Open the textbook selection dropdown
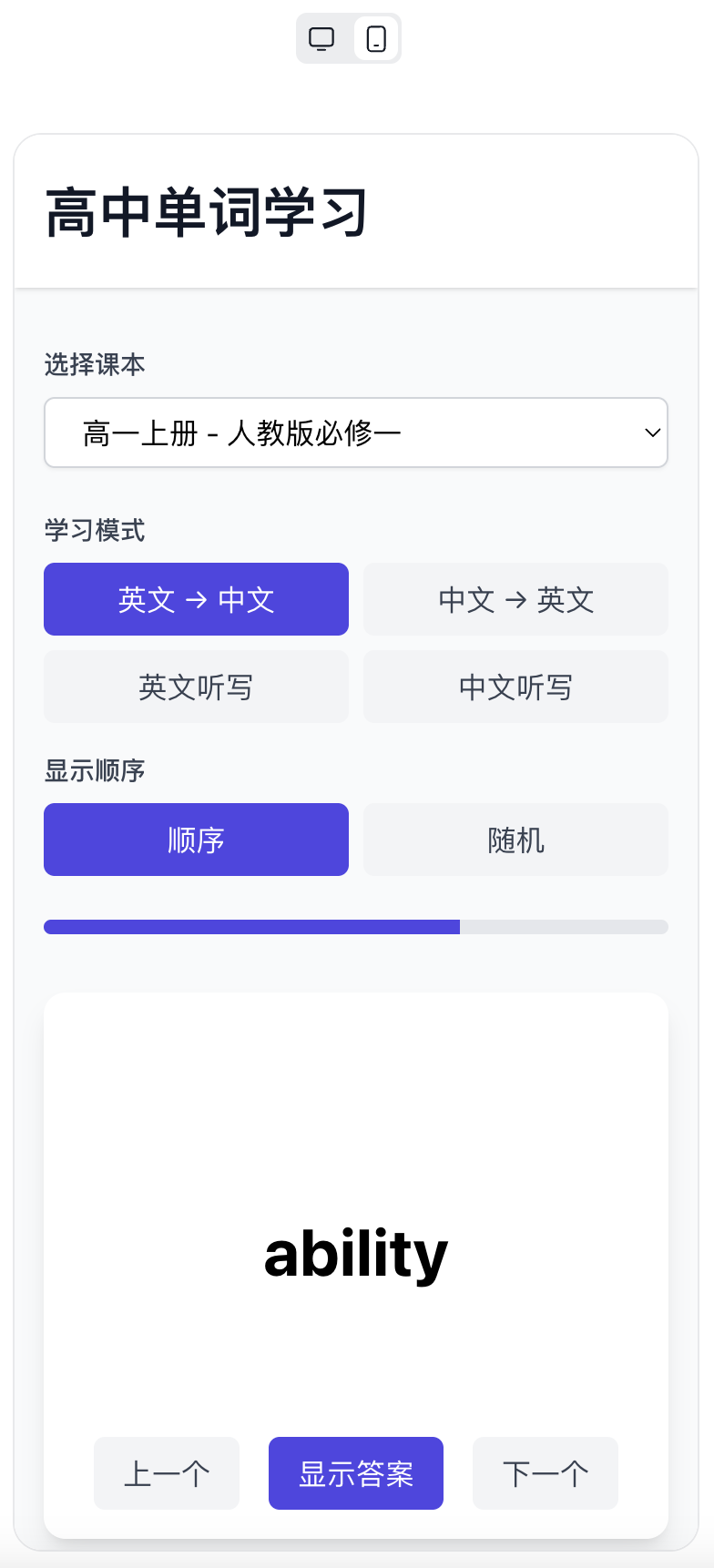This screenshot has width=714, height=1568. click(355, 433)
